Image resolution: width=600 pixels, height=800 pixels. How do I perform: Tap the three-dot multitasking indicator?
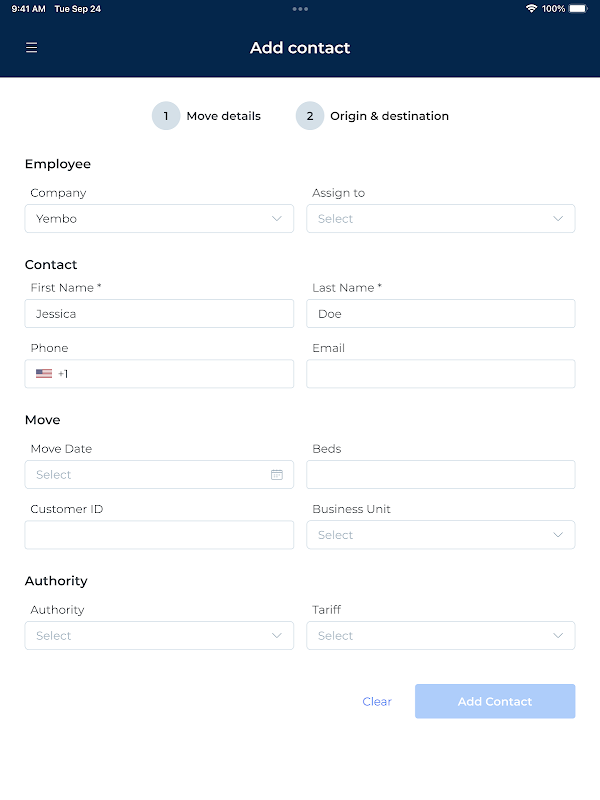pos(300,9)
